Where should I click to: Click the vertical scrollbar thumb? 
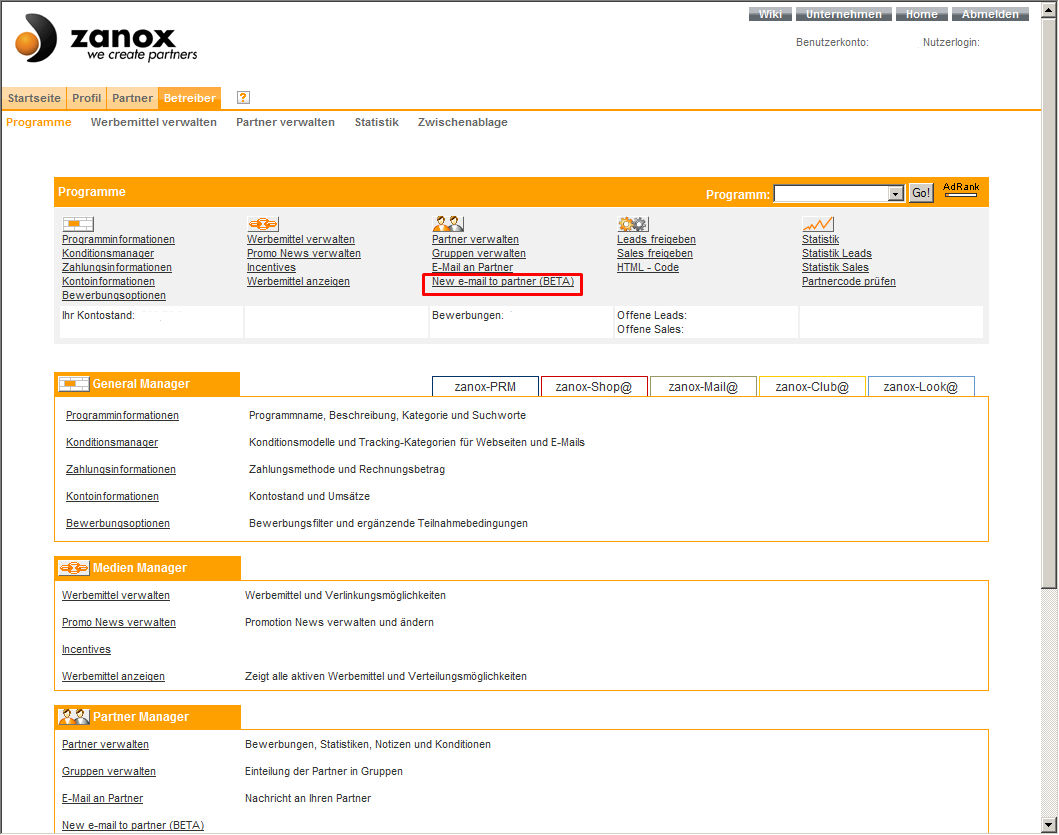[1049, 303]
